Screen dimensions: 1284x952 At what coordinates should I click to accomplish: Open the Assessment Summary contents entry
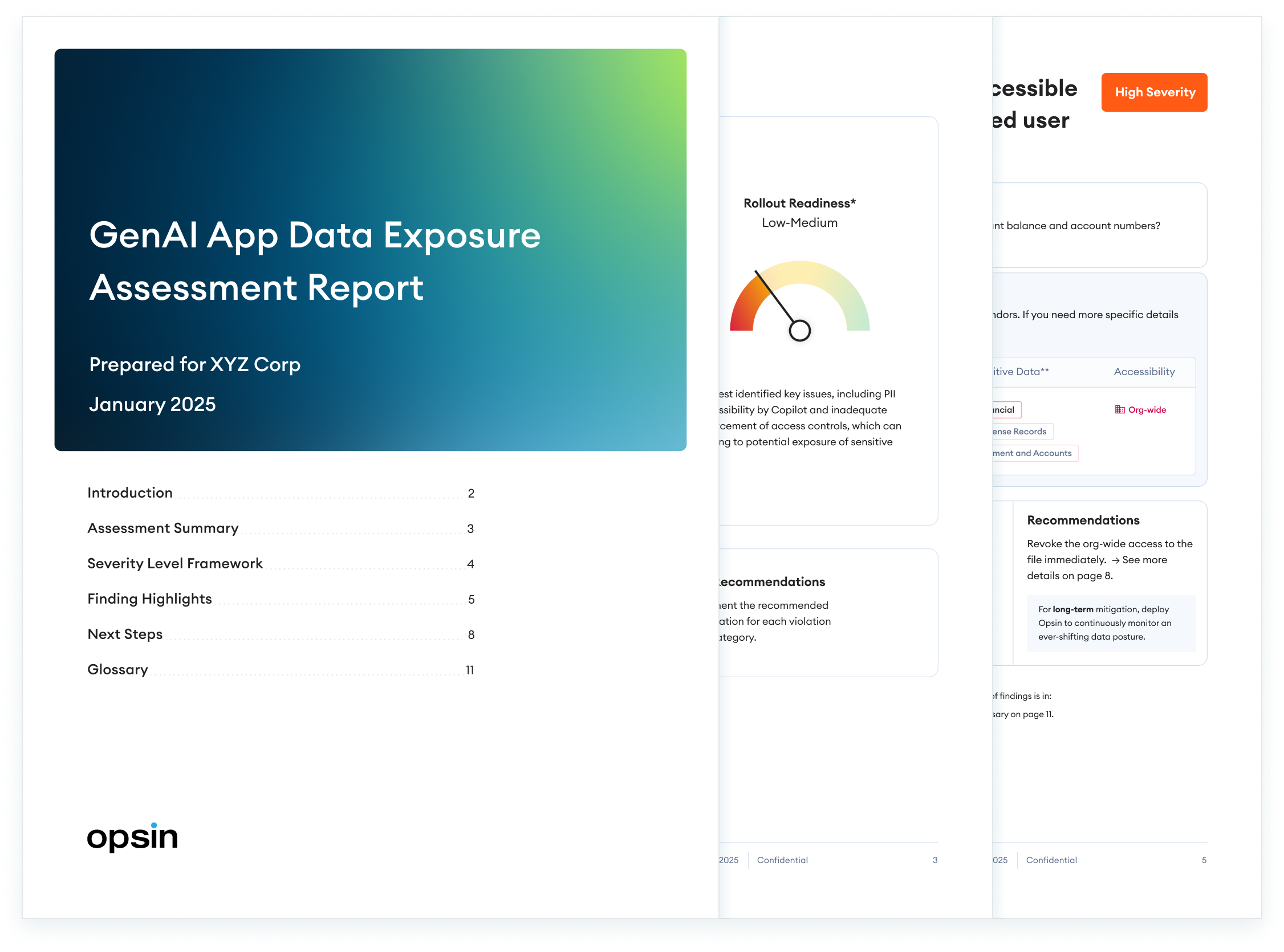(281, 528)
